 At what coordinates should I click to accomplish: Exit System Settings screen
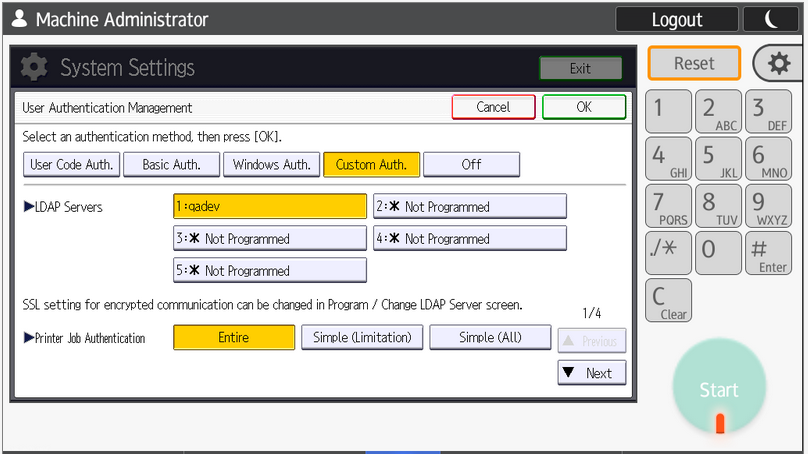580,68
